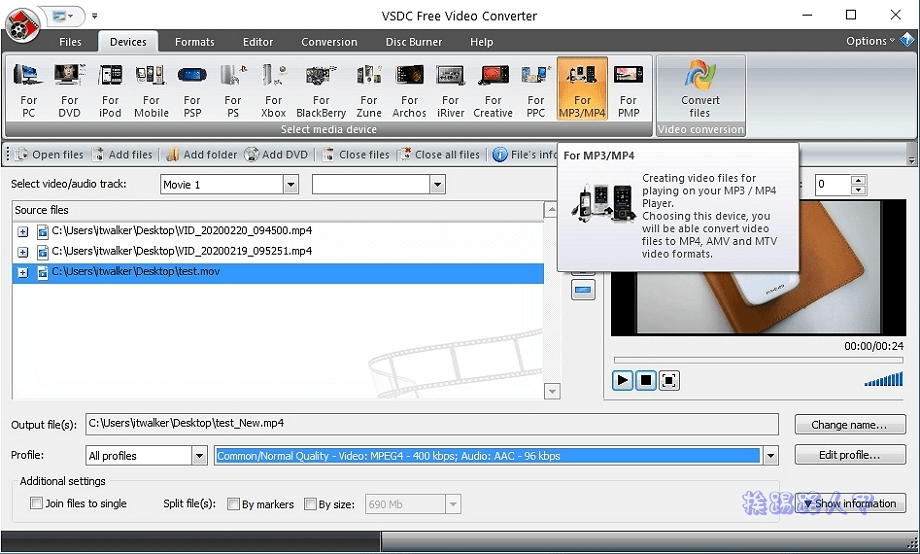Click Close files in toolbar
Screen dimensions: 920x554
[x=356, y=154]
